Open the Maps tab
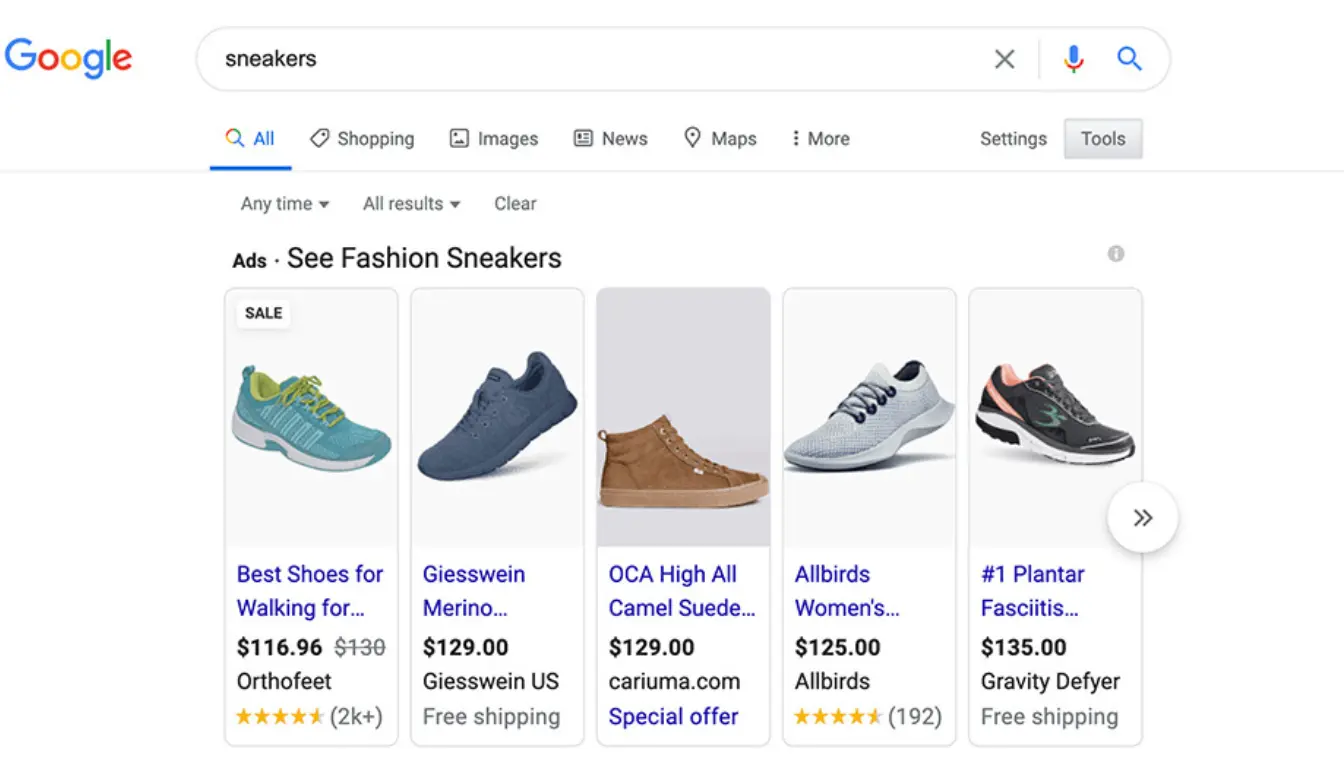This screenshot has height=768, width=1344. (720, 139)
